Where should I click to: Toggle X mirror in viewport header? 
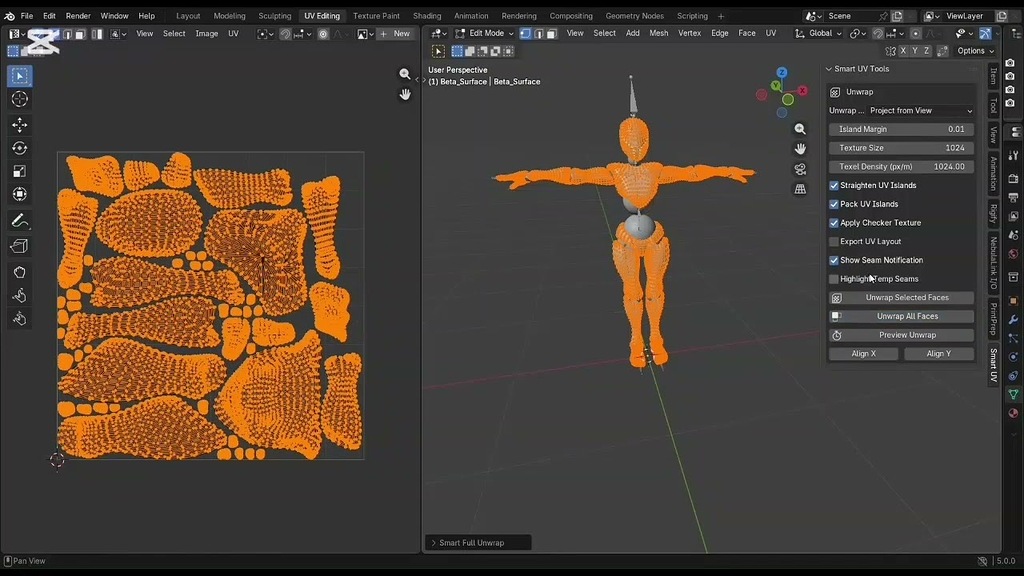[x=903, y=51]
